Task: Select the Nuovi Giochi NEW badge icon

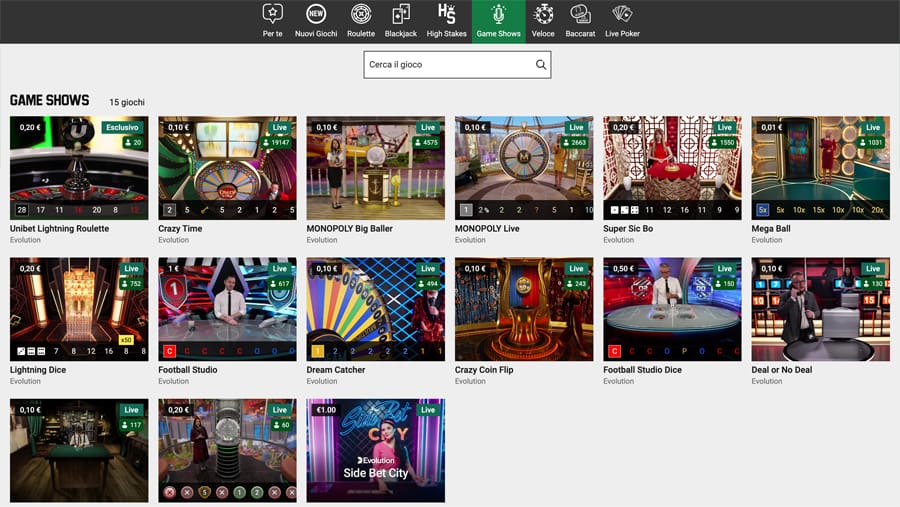Action: pos(316,14)
